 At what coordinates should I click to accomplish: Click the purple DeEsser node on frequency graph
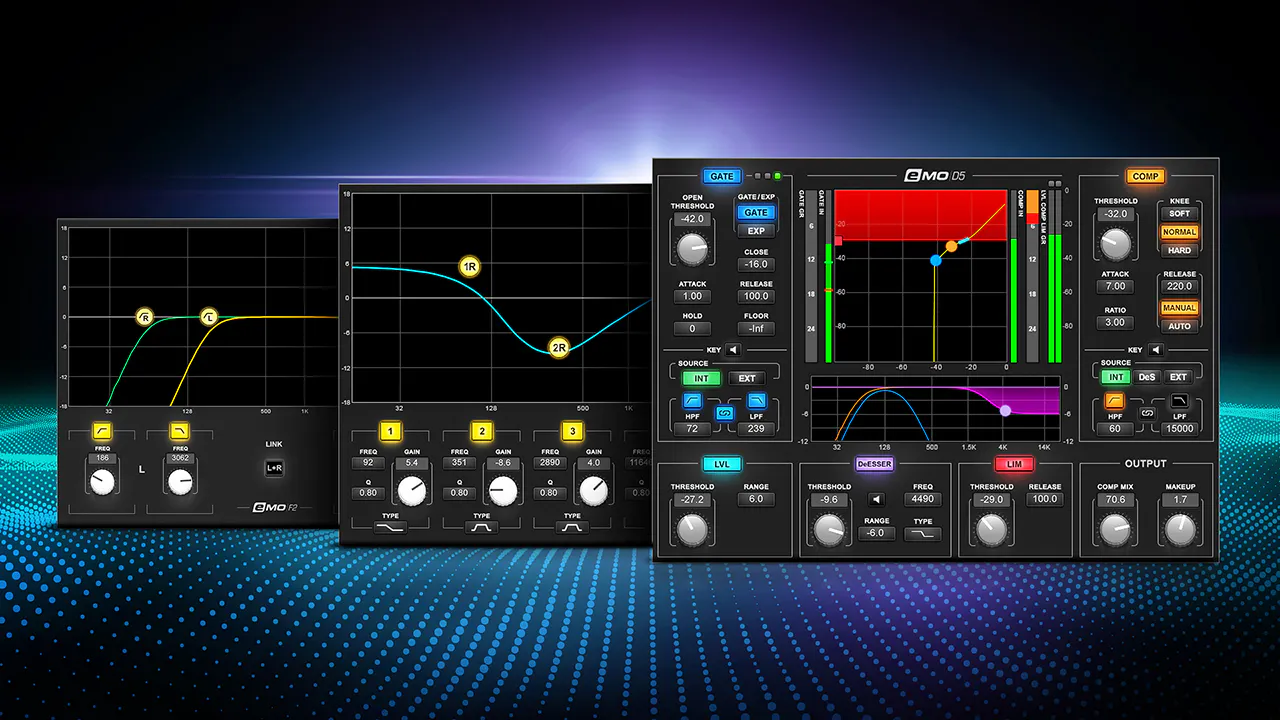(x=1005, y=410)
